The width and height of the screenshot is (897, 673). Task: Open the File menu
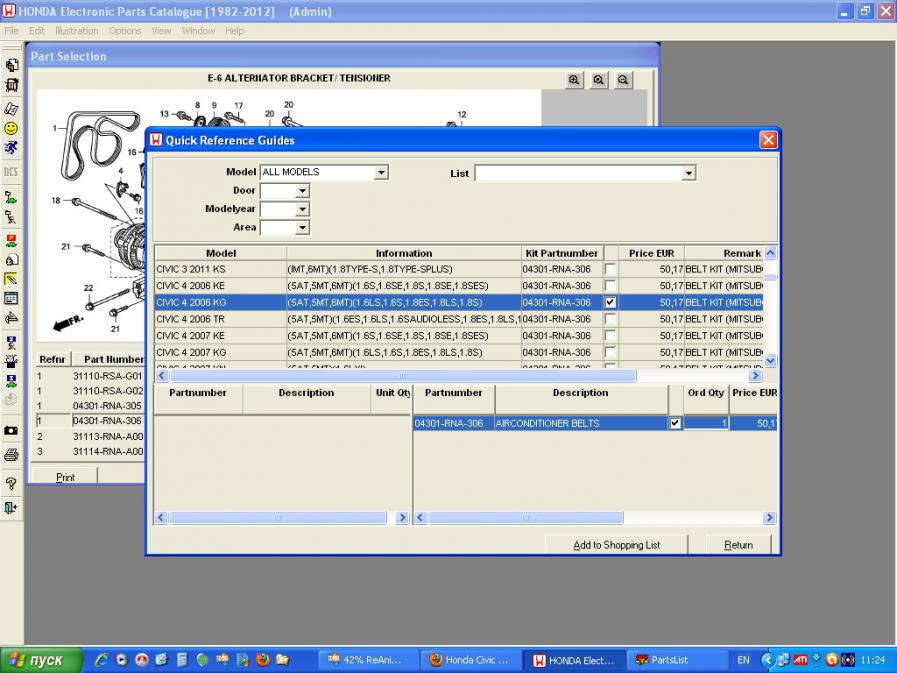pos(11,31)
